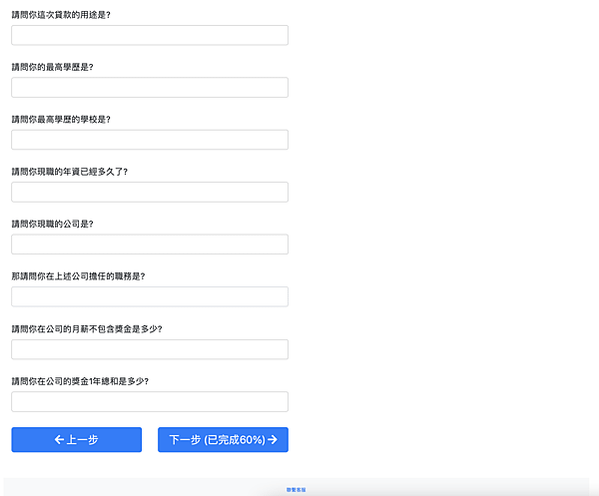Click the 最高學歷 answer field
The width and height of the screenshot is (599, 496).
150,88
